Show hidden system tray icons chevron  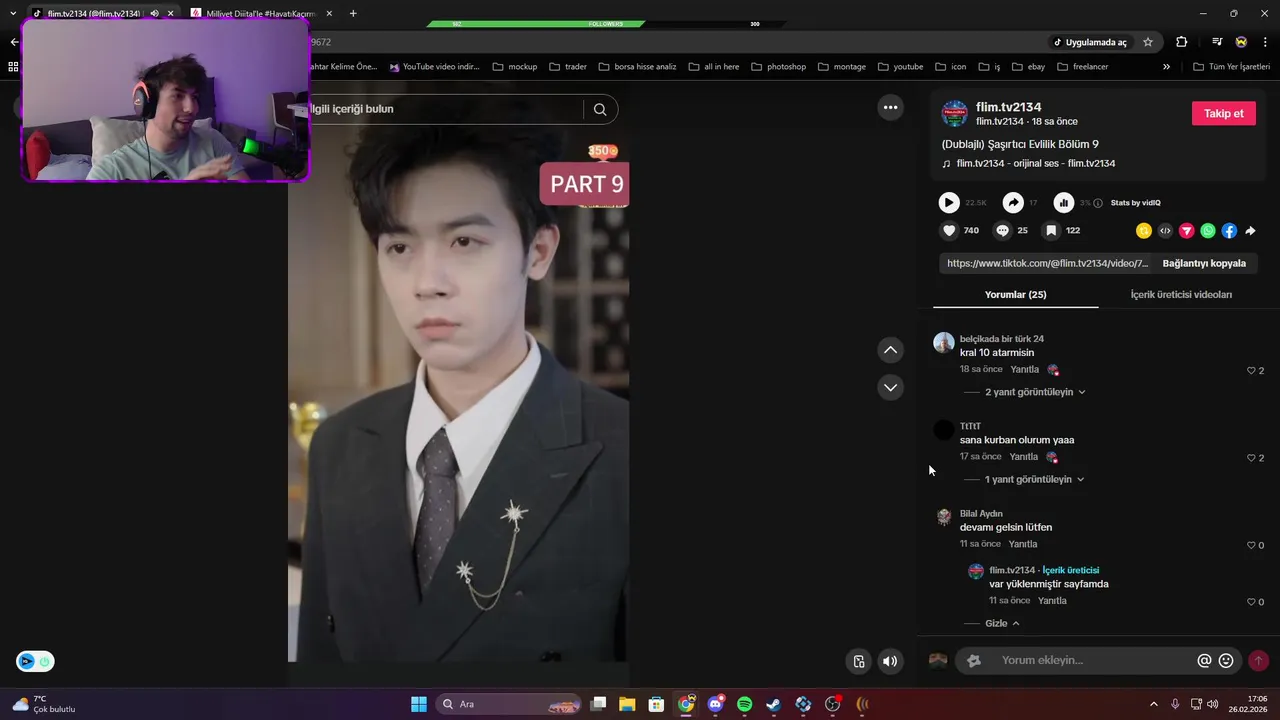click(x=1153, y=704)
